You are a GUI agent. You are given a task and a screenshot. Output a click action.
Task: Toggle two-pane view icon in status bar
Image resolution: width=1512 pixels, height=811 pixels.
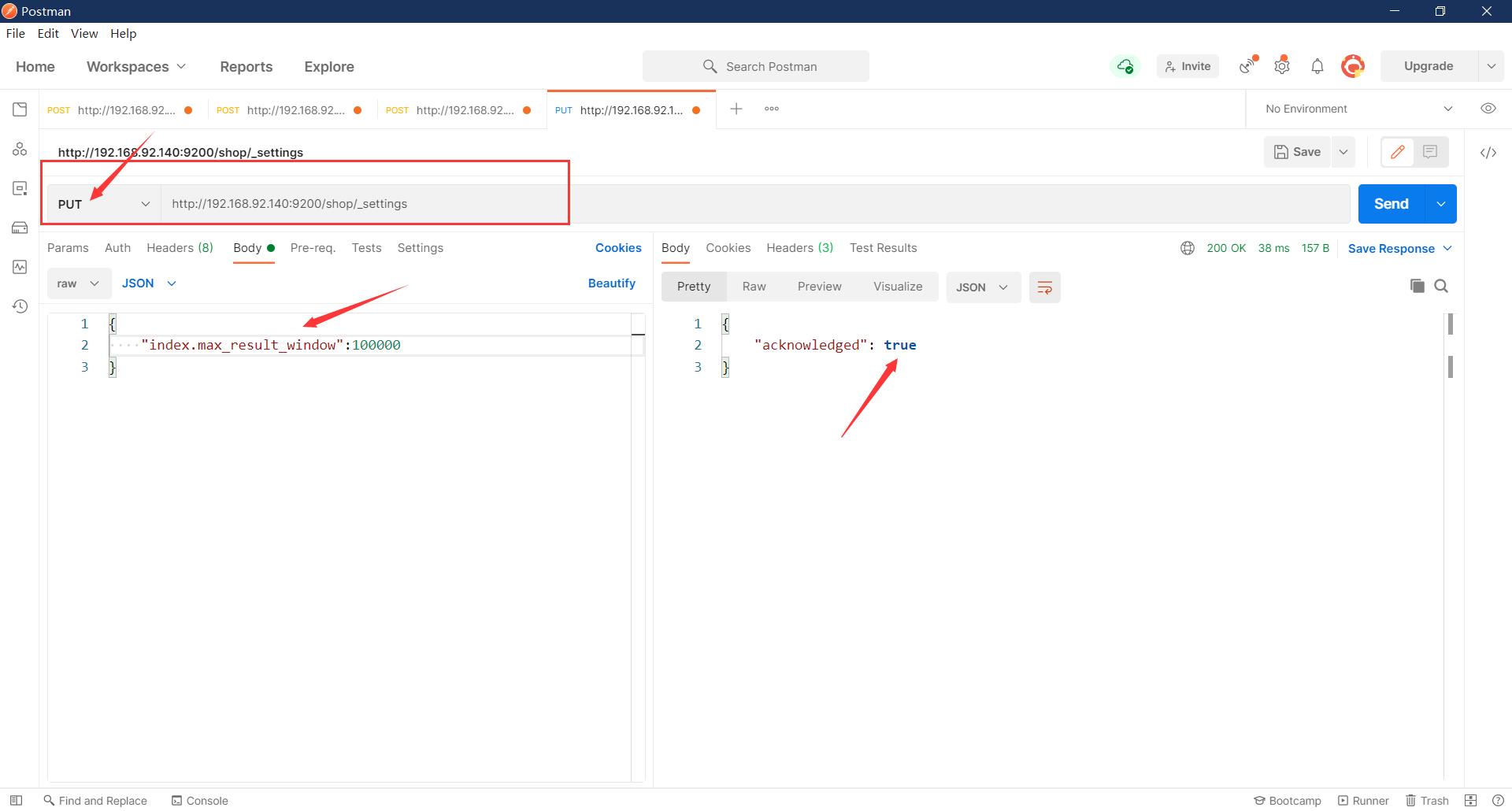[1470, 800]
